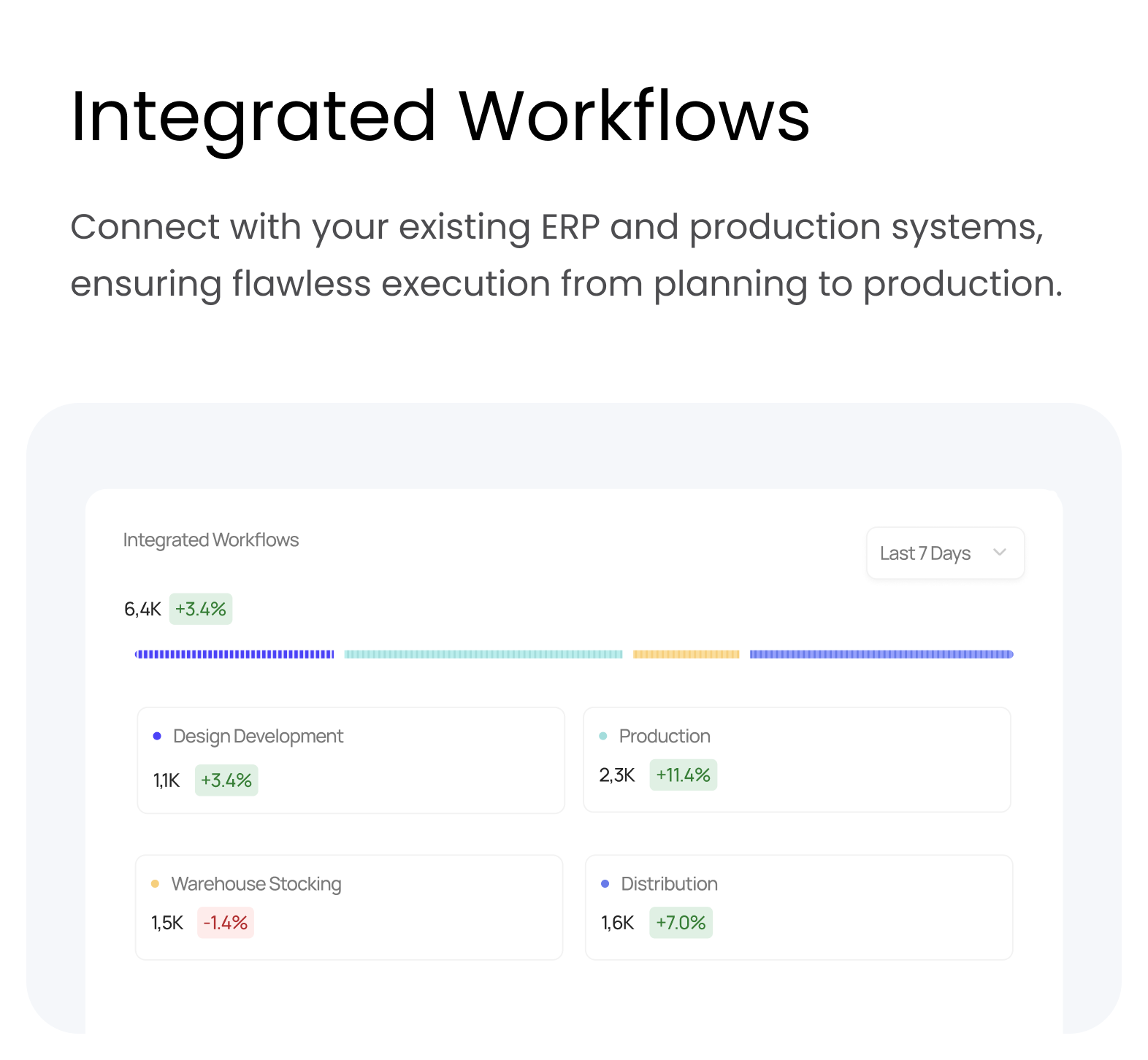Click the small Integrated Workflows panel title
Screen dimensions: 1148x1060
tap(211, 540)
